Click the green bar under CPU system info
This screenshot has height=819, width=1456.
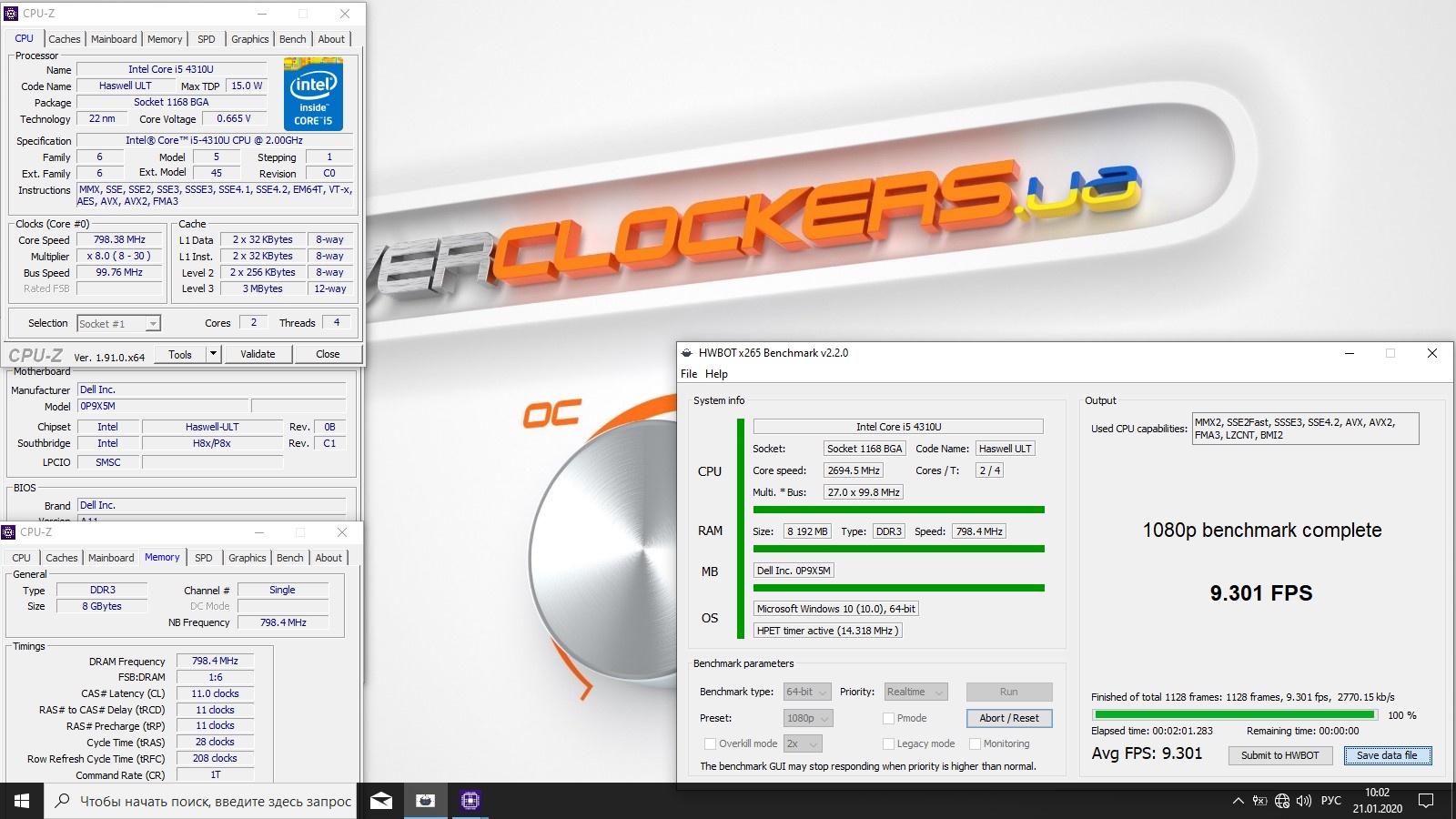(899, 510)
